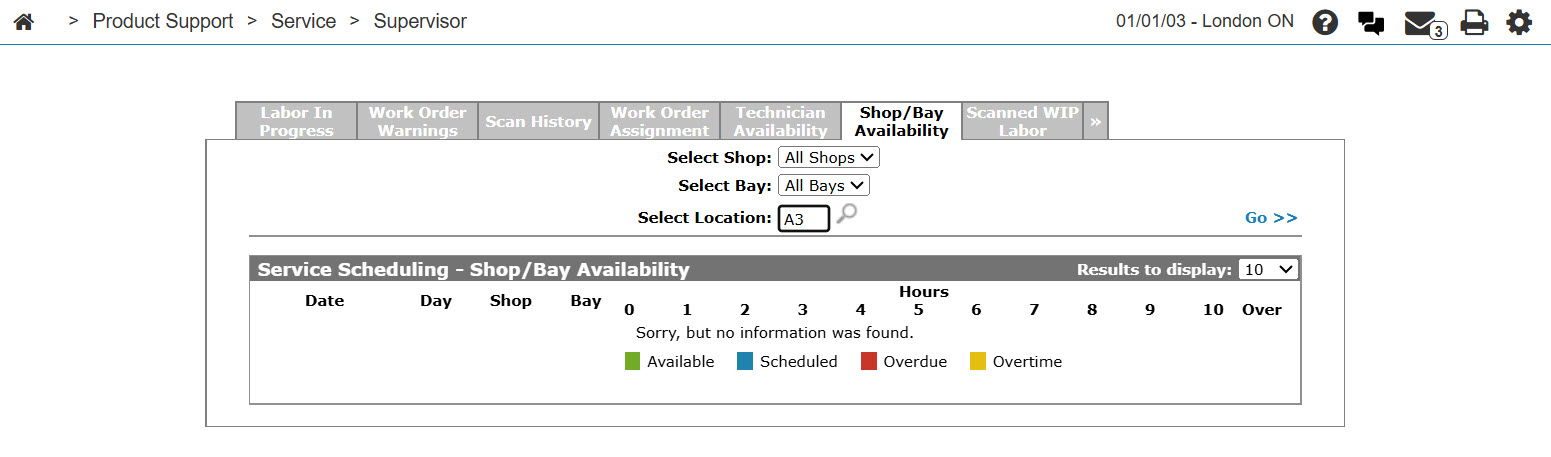1551x457 pixels.
Task: Show more tabs with double arrow
Action: click(x=1095, y=121)
